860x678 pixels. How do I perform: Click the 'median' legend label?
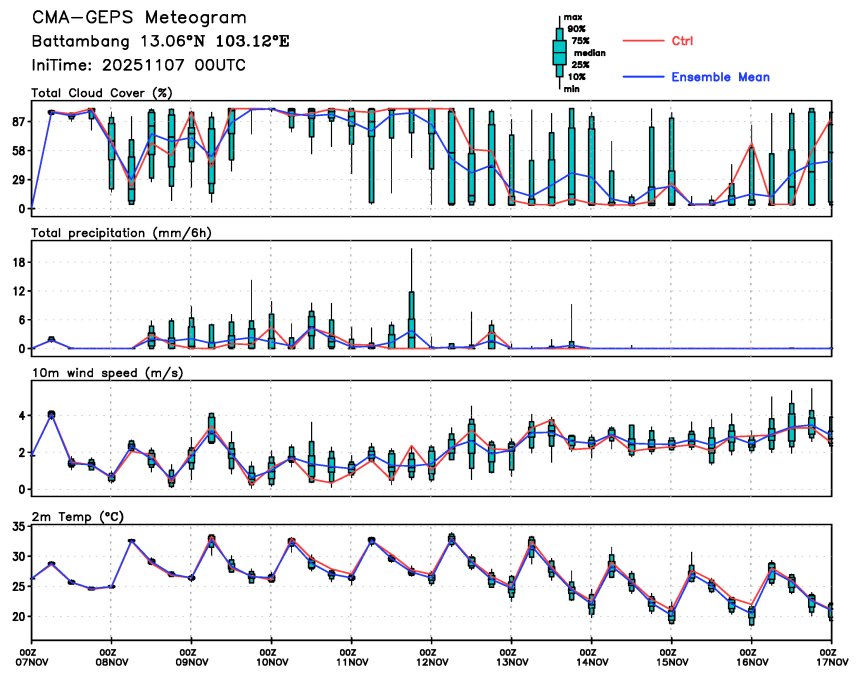click(590, 53)
